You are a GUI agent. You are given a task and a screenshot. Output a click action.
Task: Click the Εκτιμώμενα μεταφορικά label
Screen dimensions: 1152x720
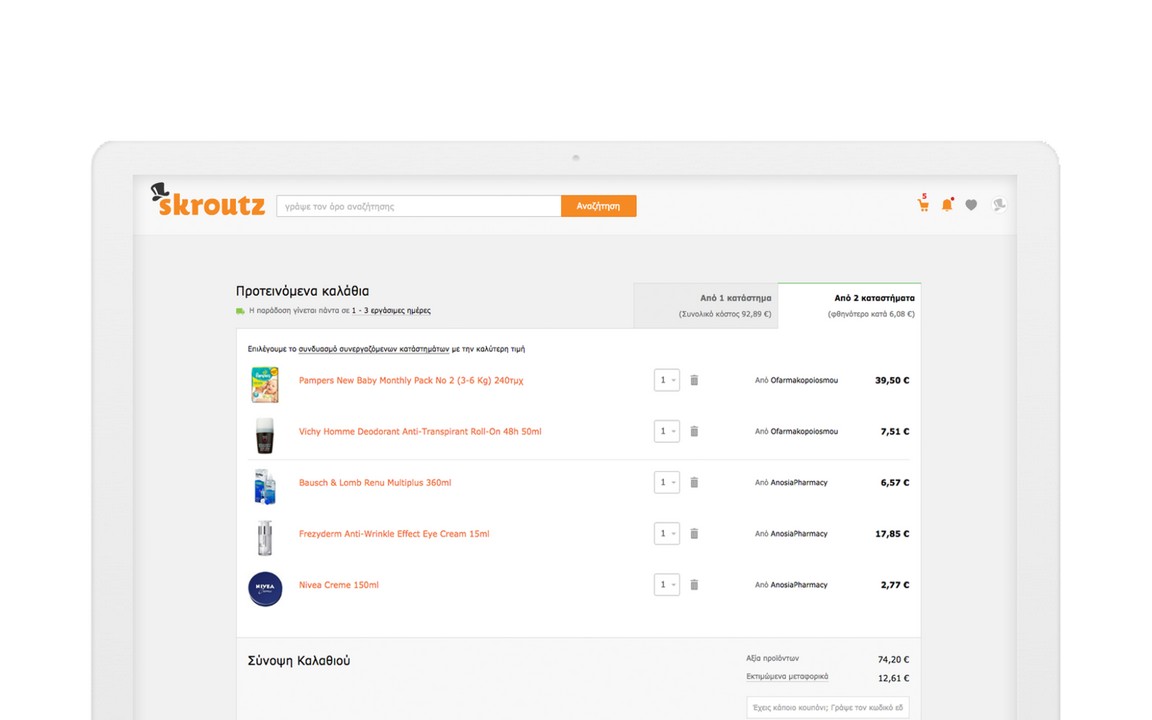coord(787,677)
